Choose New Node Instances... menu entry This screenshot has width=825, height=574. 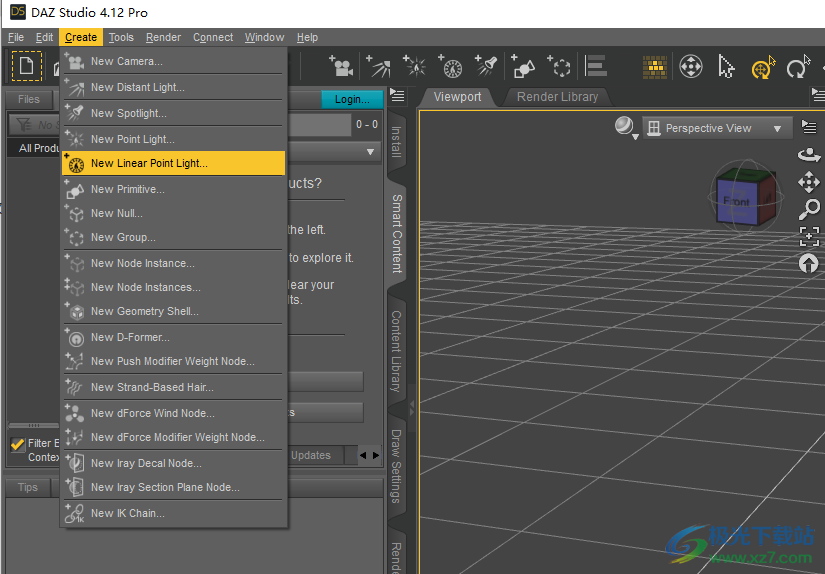[174, 287]
